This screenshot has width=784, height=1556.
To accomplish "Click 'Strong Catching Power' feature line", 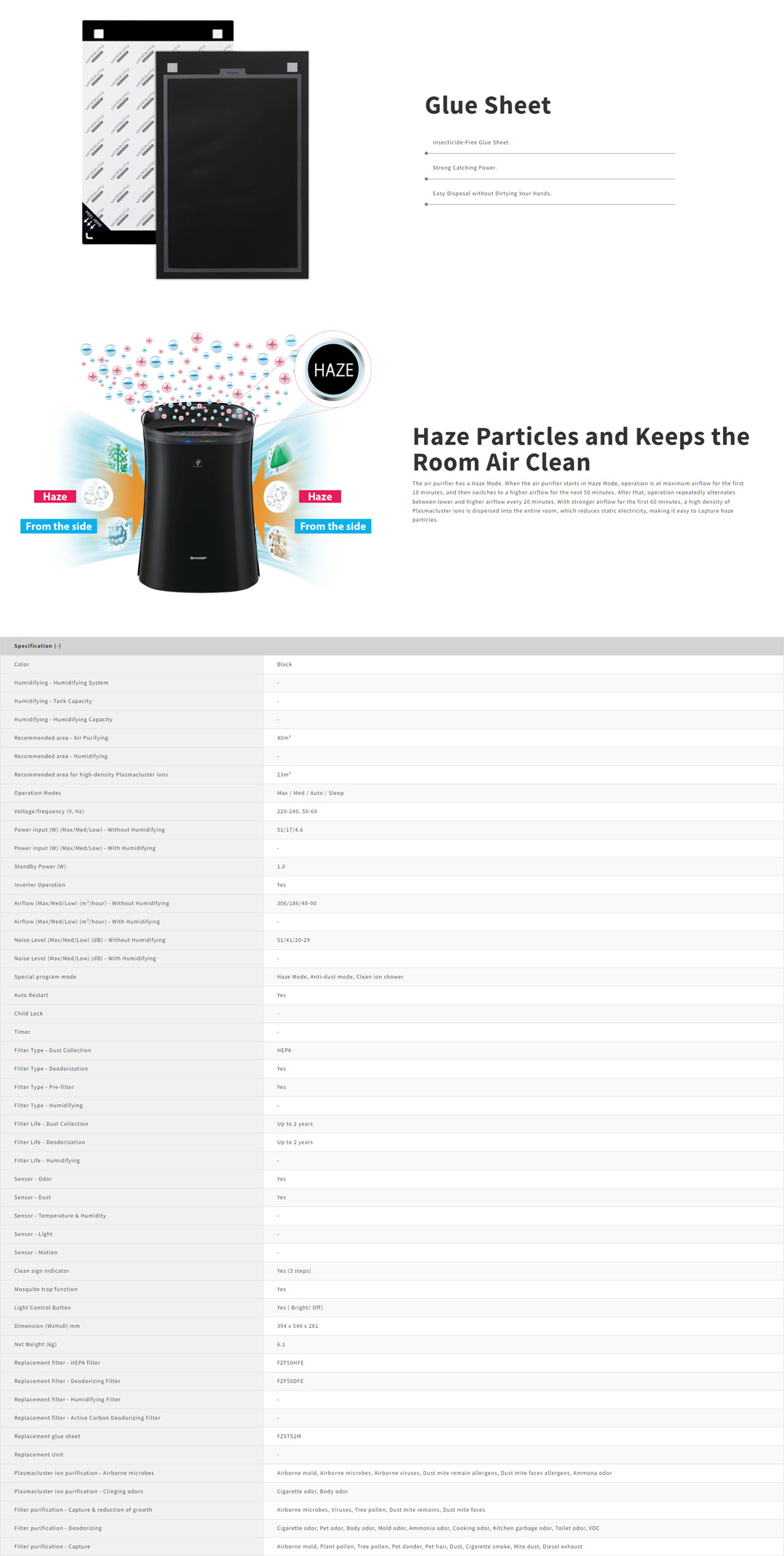I will (465, 168).
